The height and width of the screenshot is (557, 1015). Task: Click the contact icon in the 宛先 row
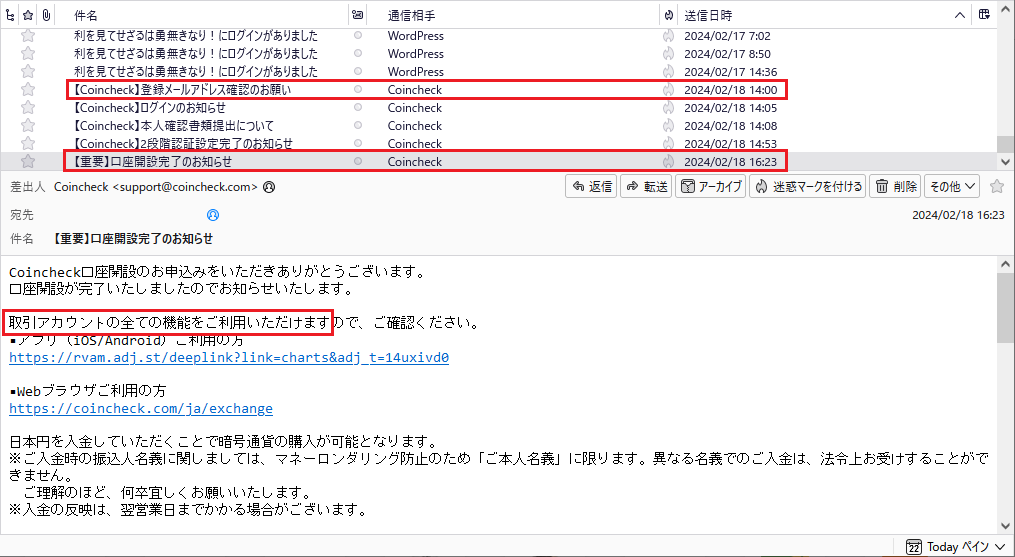click(212, 215)
